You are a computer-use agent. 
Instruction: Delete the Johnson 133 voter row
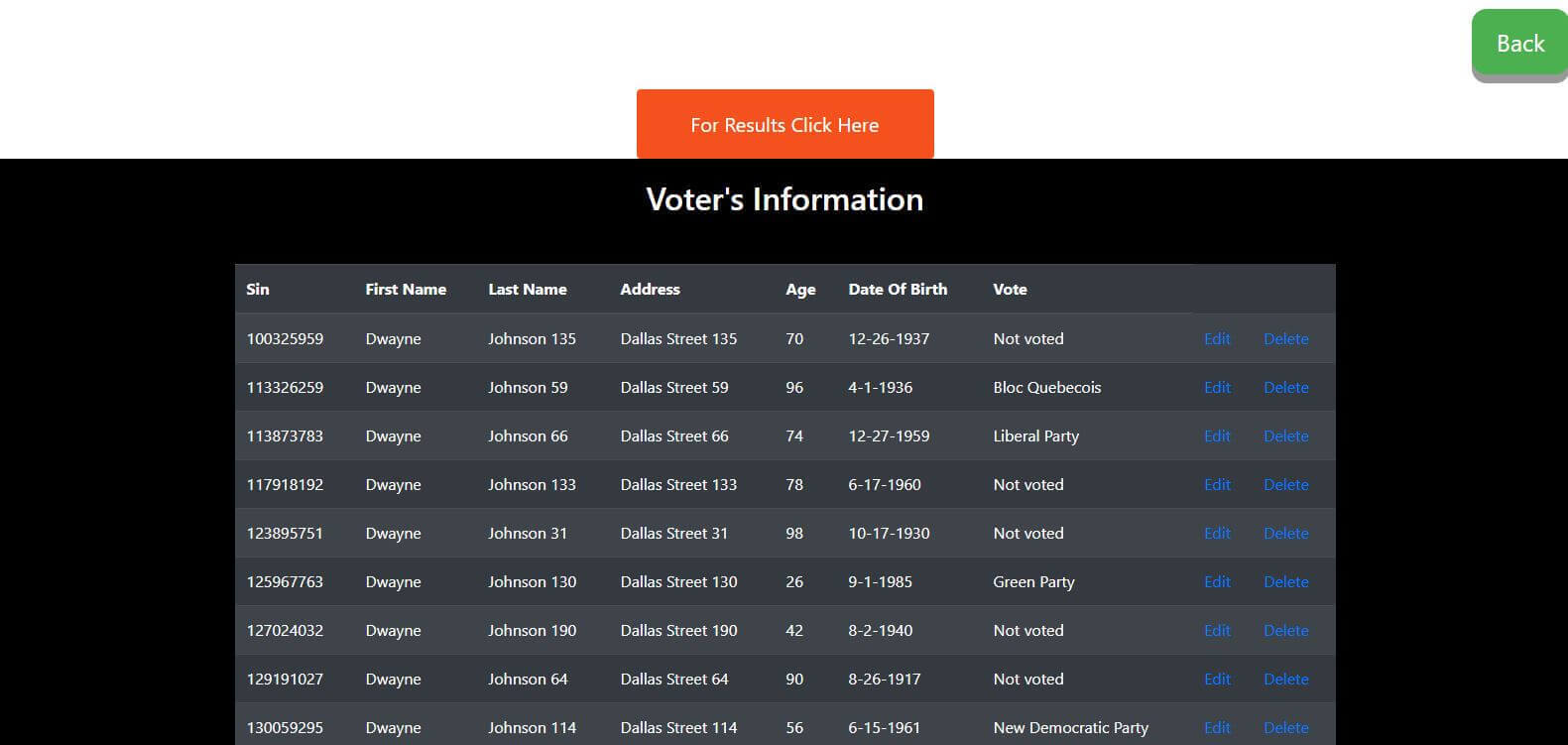[1285, 485]
